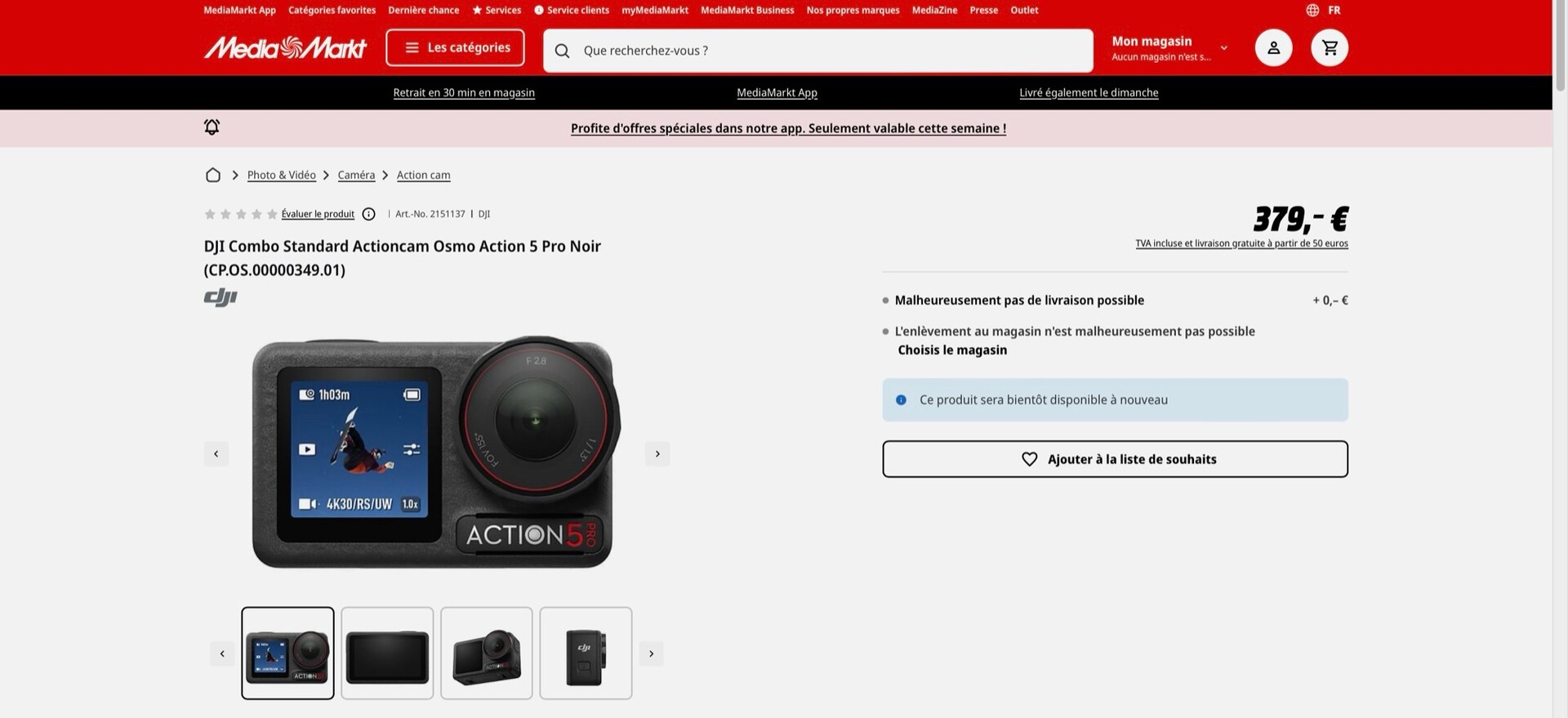Go to Photo & Vidéo breadcrumb
This screenshot has height=718, width=1568.
(281, 175)
